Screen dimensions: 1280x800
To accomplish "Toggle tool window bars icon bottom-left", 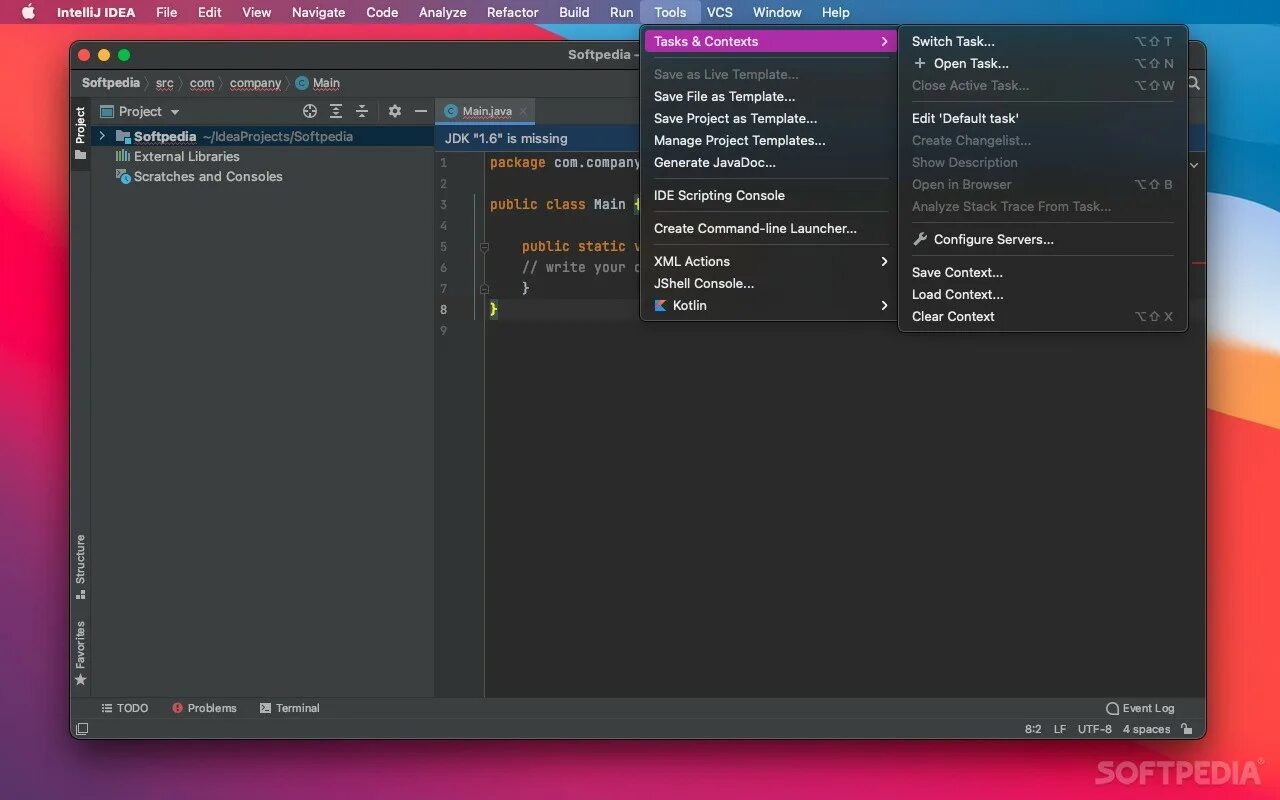I will (82, 729).
